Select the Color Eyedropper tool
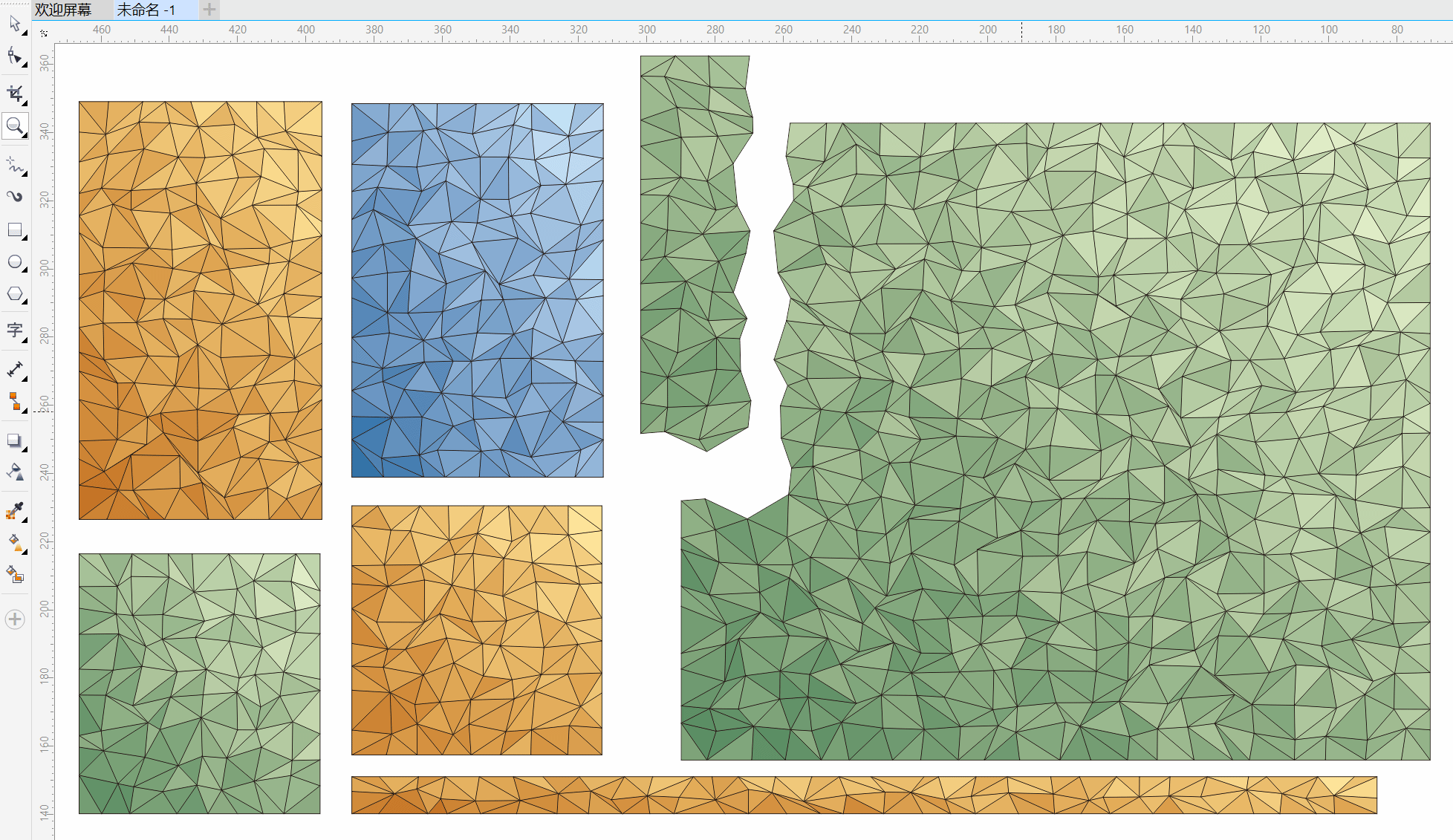1453x840 pixels. point(14,510)
